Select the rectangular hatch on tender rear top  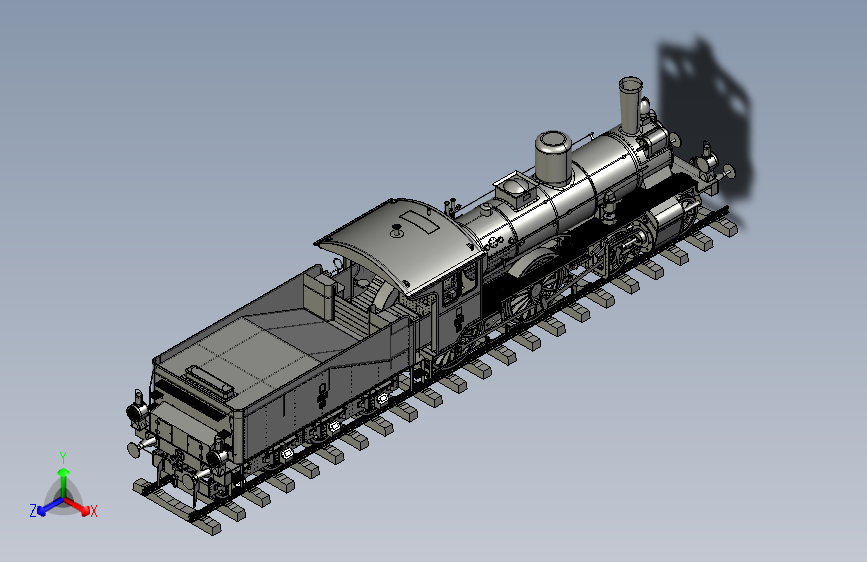coord(209,379)
